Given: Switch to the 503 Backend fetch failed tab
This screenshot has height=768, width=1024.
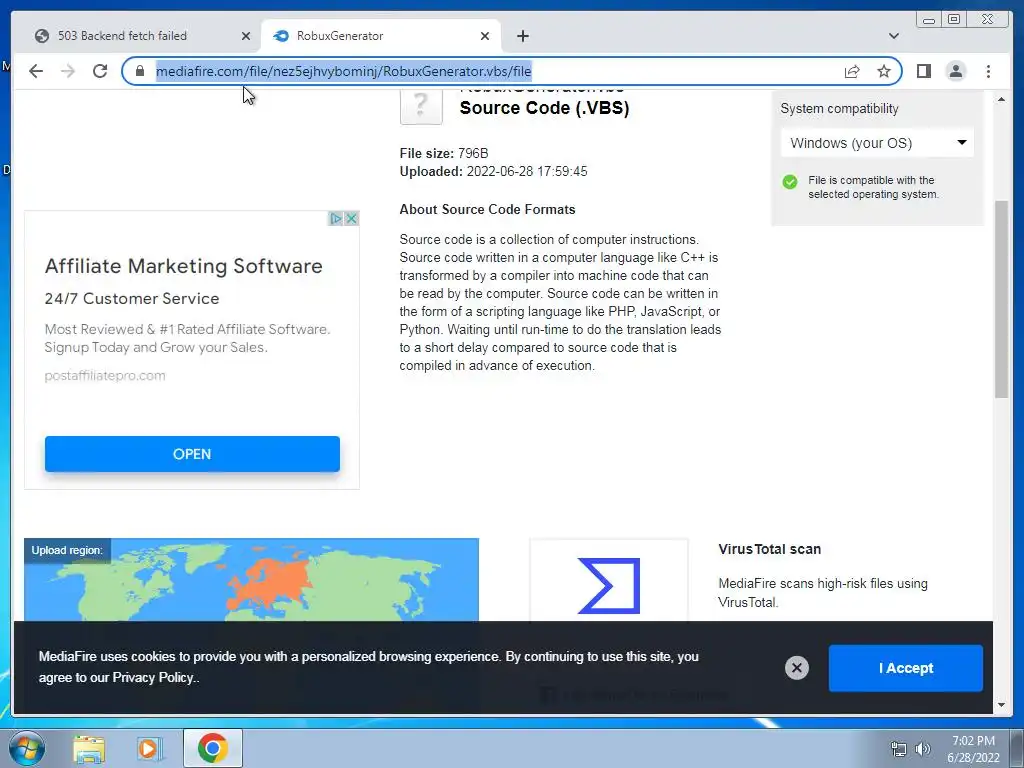Looking at the screenshot, I should [135, 36].
